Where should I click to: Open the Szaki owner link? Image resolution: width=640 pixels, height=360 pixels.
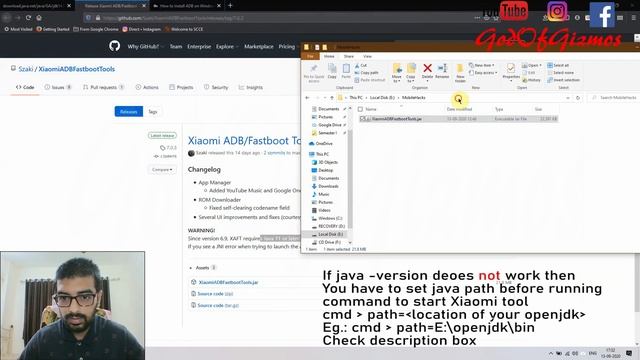[x=26, y=69]
